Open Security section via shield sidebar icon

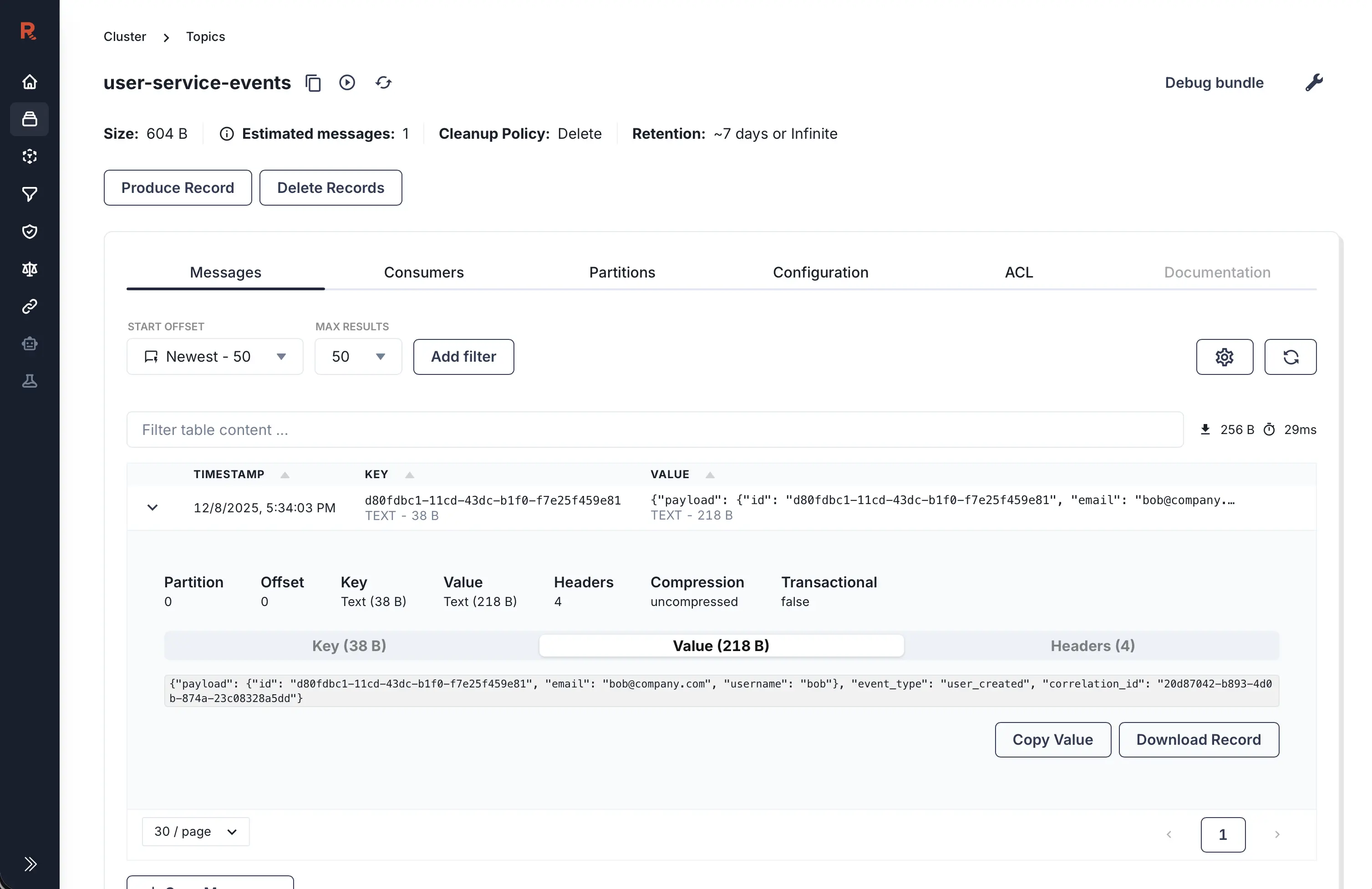click(30, 232)
